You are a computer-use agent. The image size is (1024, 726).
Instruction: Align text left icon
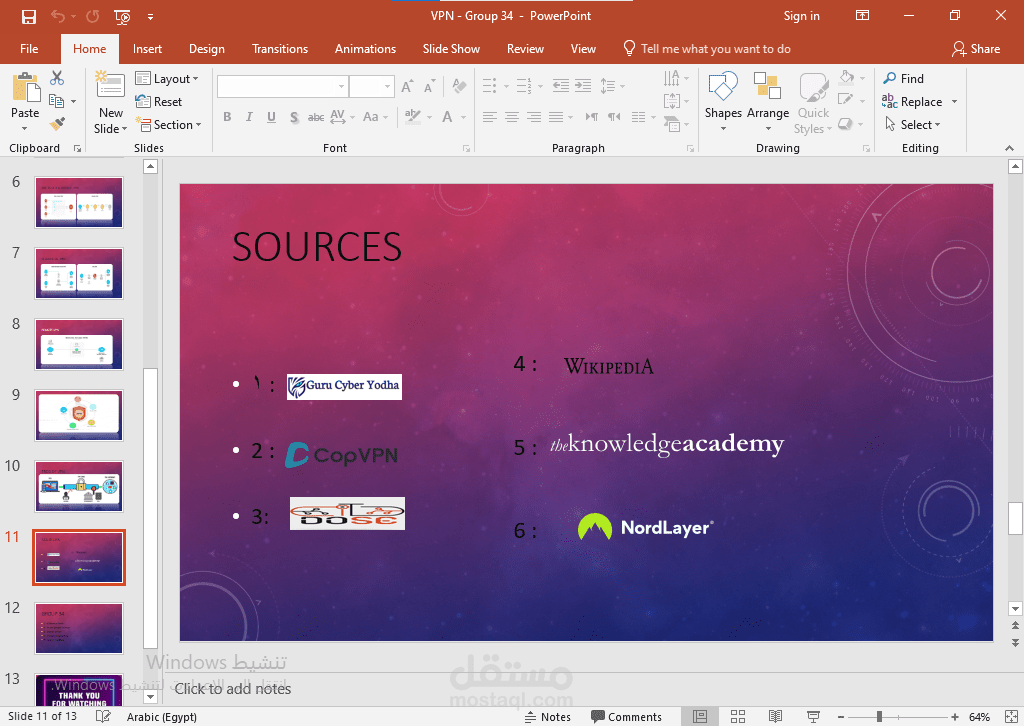[x=490, y=117]
